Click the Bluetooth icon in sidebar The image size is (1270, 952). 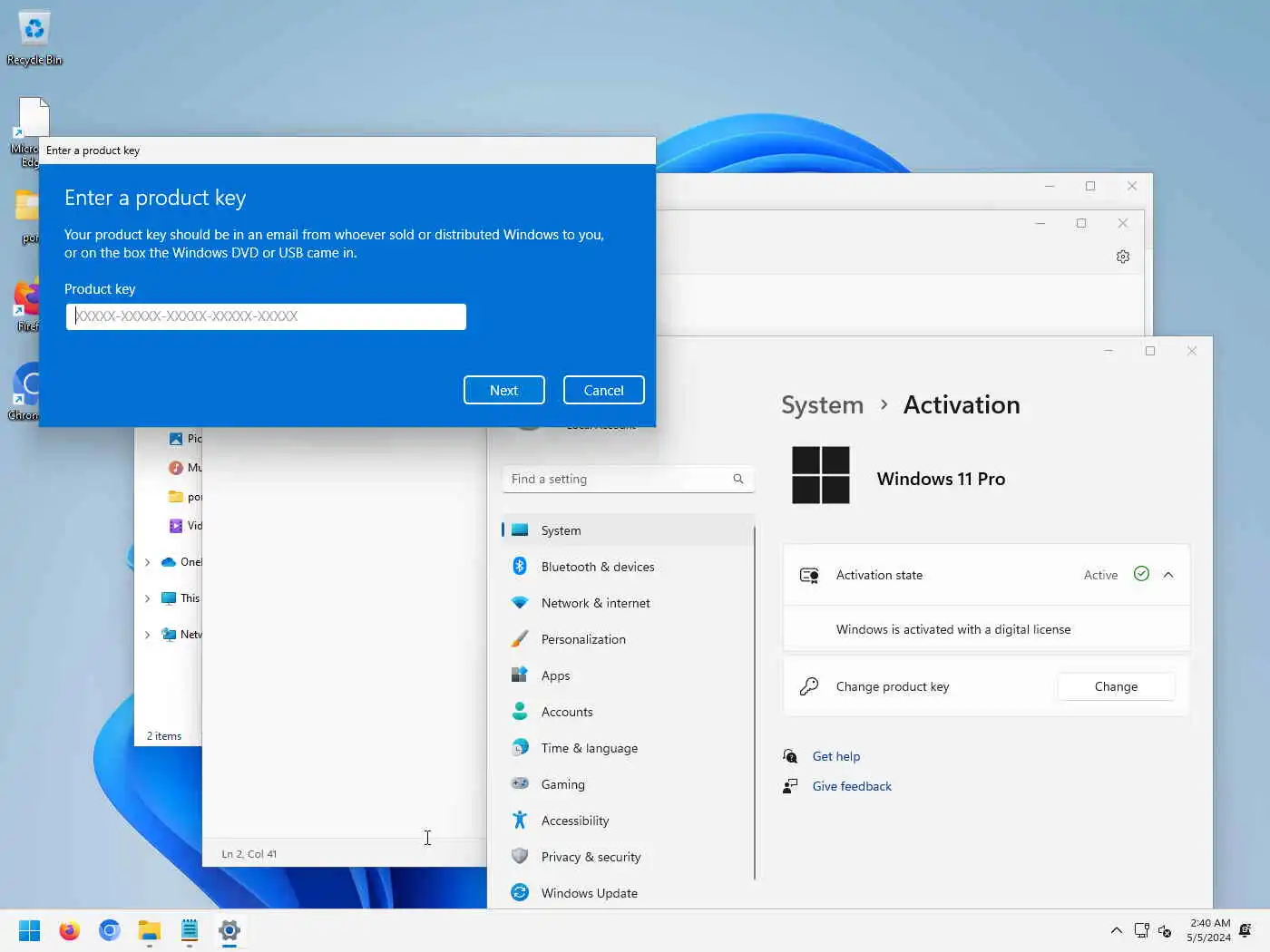tap(520, 566)
